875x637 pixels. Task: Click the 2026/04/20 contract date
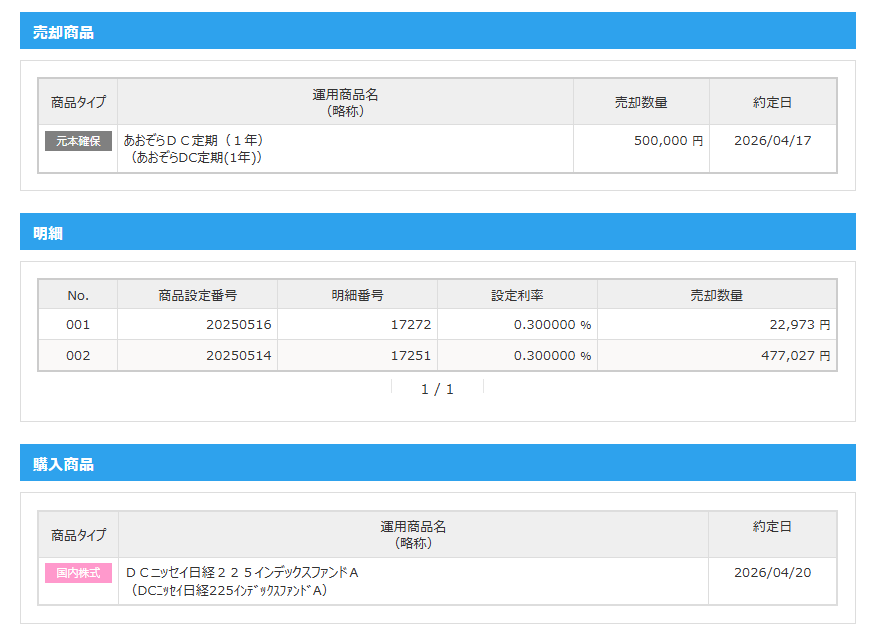pos(772,573)
